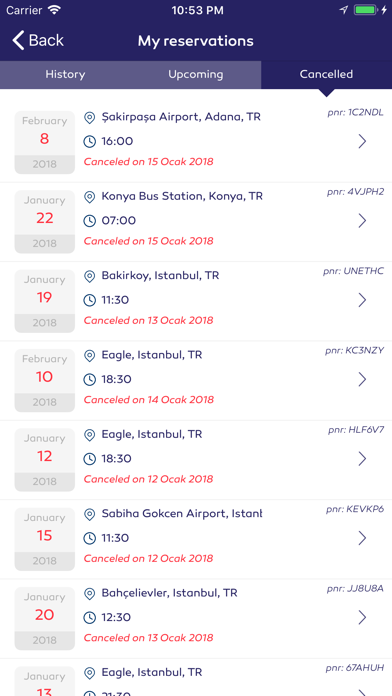392x696 pixels.
Task: Select the Cancelled tab
Action: (326, 75)
